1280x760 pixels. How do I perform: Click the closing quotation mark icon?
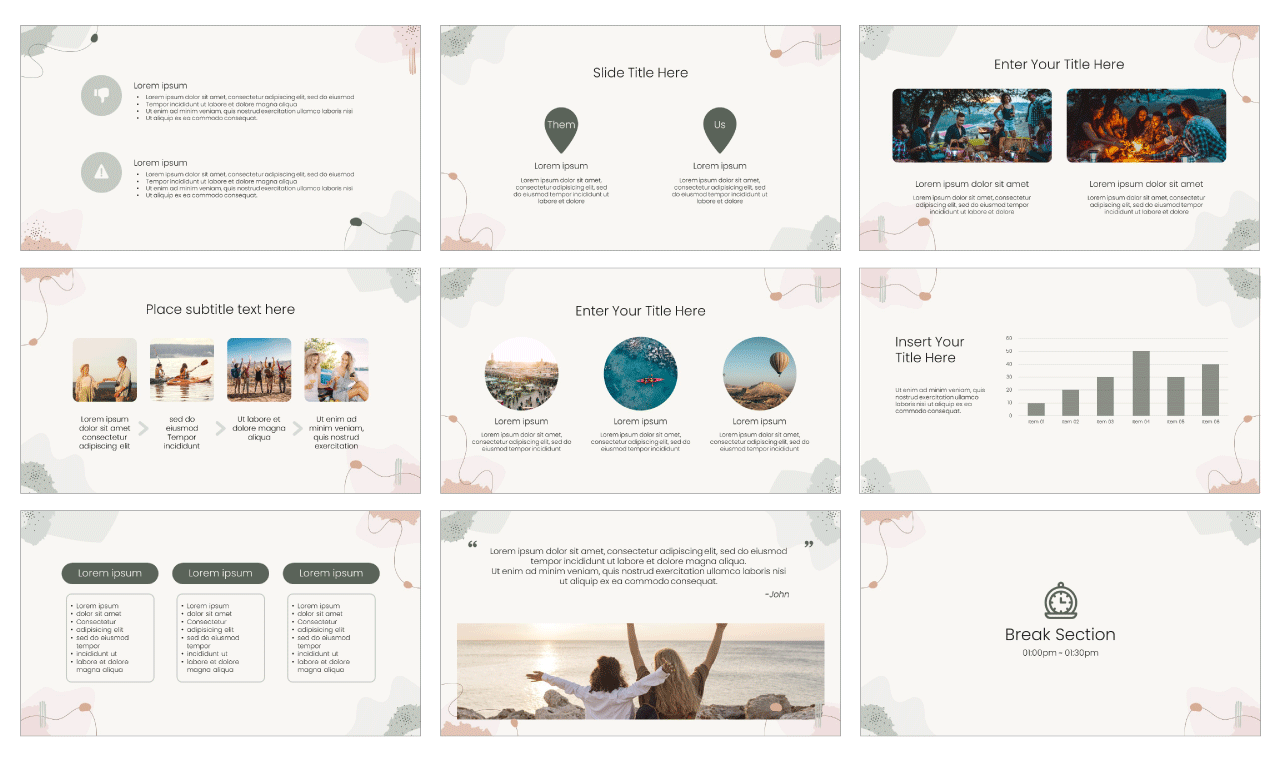[x=808, y=545]
